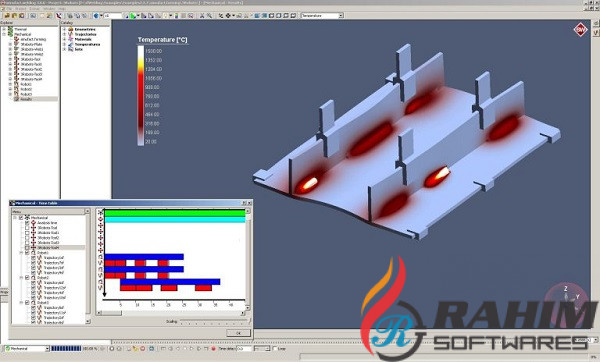The width and height of the screenshot is (600, 362).
Task: Toggle the Robot2 checkbox in Time table
Action: (x=27, y=277)
